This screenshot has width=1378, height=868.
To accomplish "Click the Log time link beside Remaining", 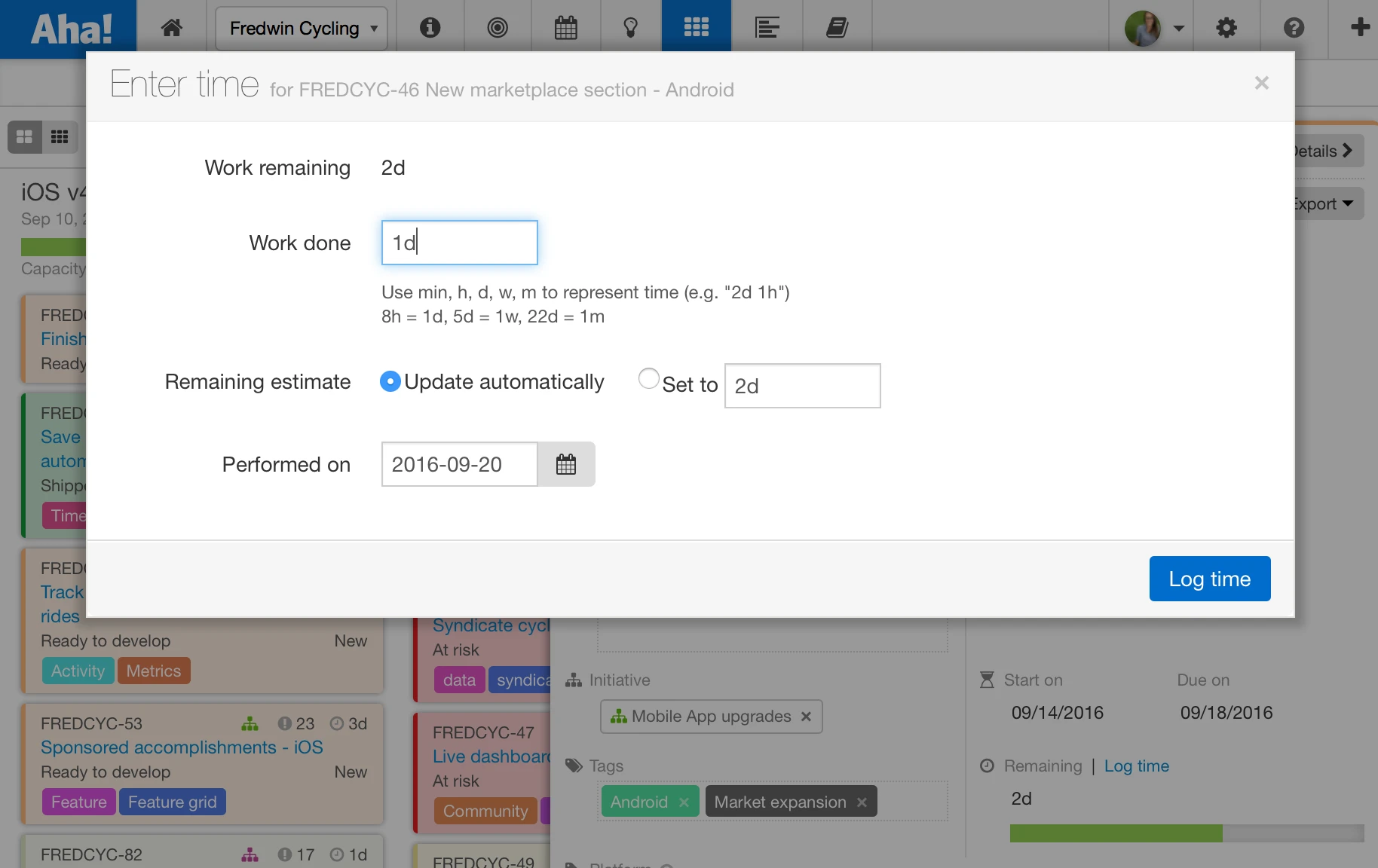I will pos(1137,766).
